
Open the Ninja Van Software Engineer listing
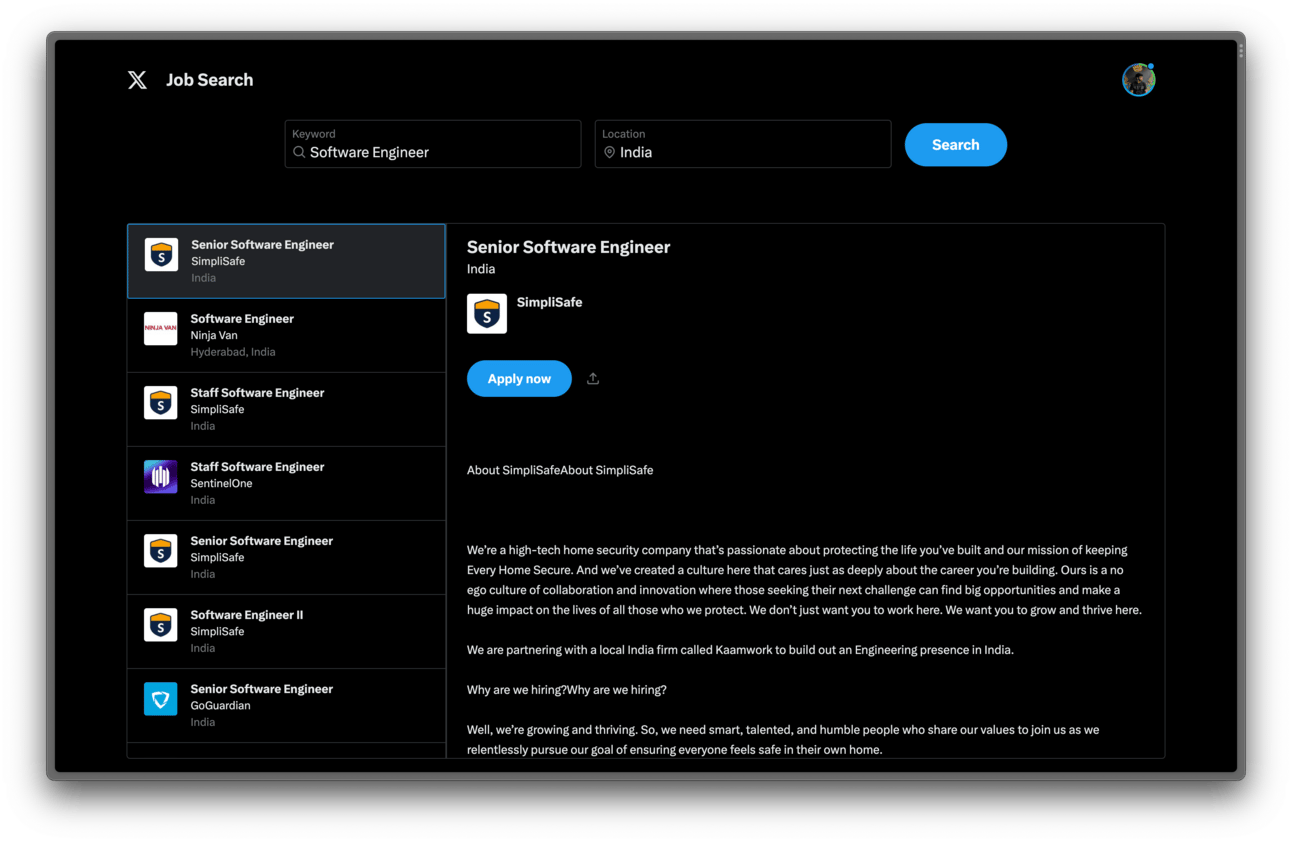coord(286,335)
